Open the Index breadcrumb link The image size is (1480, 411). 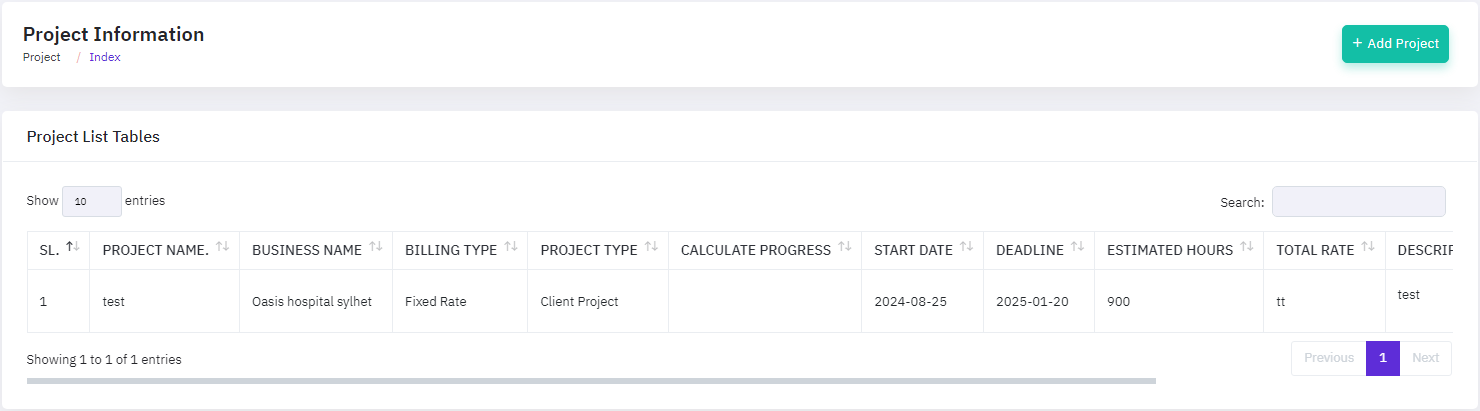[105, 58]
